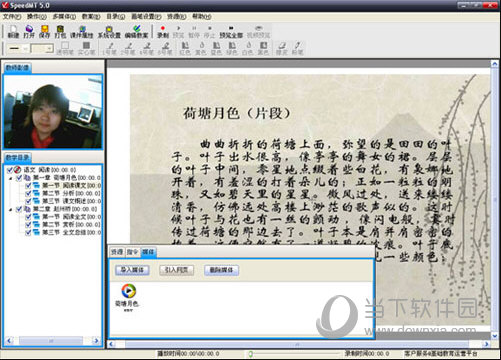Toggle checkbox for 第一章 荷塘月色
The image size is (501, 360).
[19, 178]
